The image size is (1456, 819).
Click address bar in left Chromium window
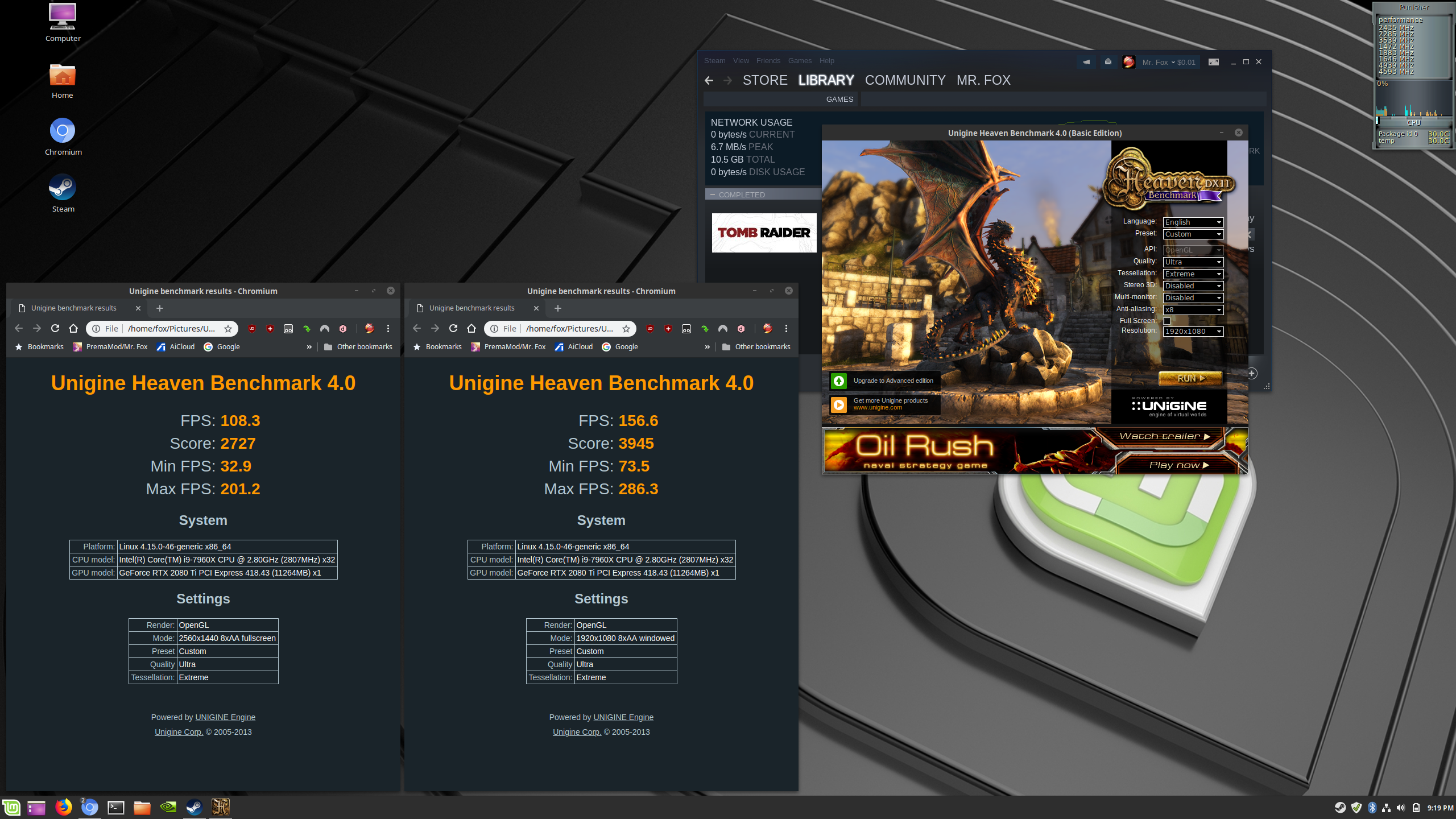[162, 328]
